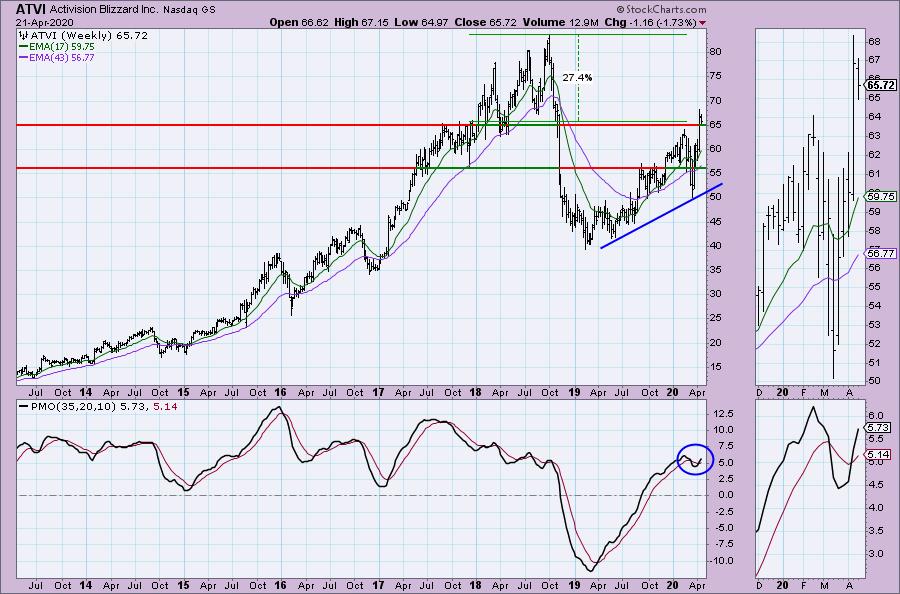Click the 5.73 PMO value label at right
This screenshot has width=900, height=594.
tap(878, 428)
